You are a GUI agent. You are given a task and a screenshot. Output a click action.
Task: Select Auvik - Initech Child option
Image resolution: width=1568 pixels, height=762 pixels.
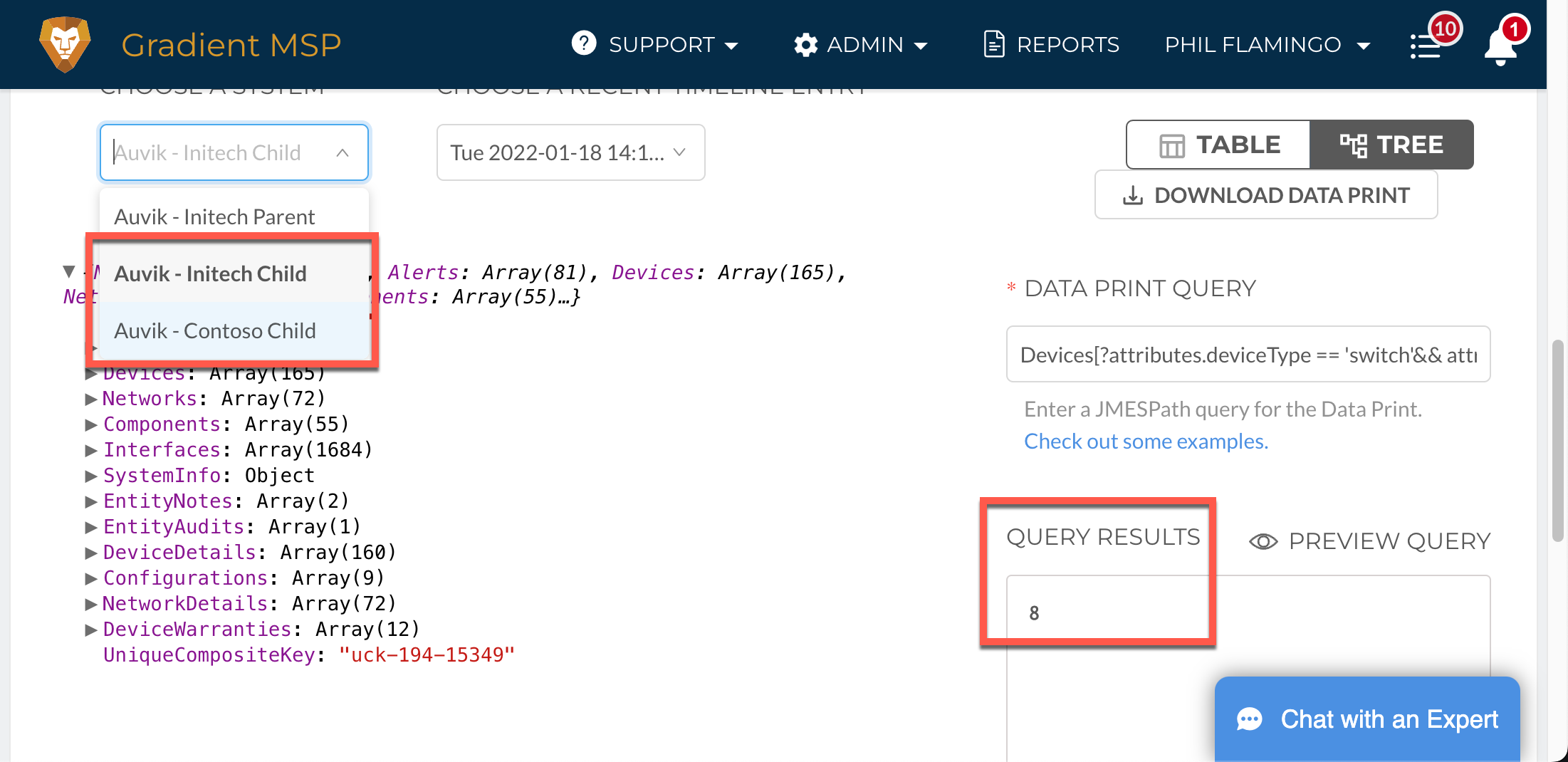coord(234,273)
